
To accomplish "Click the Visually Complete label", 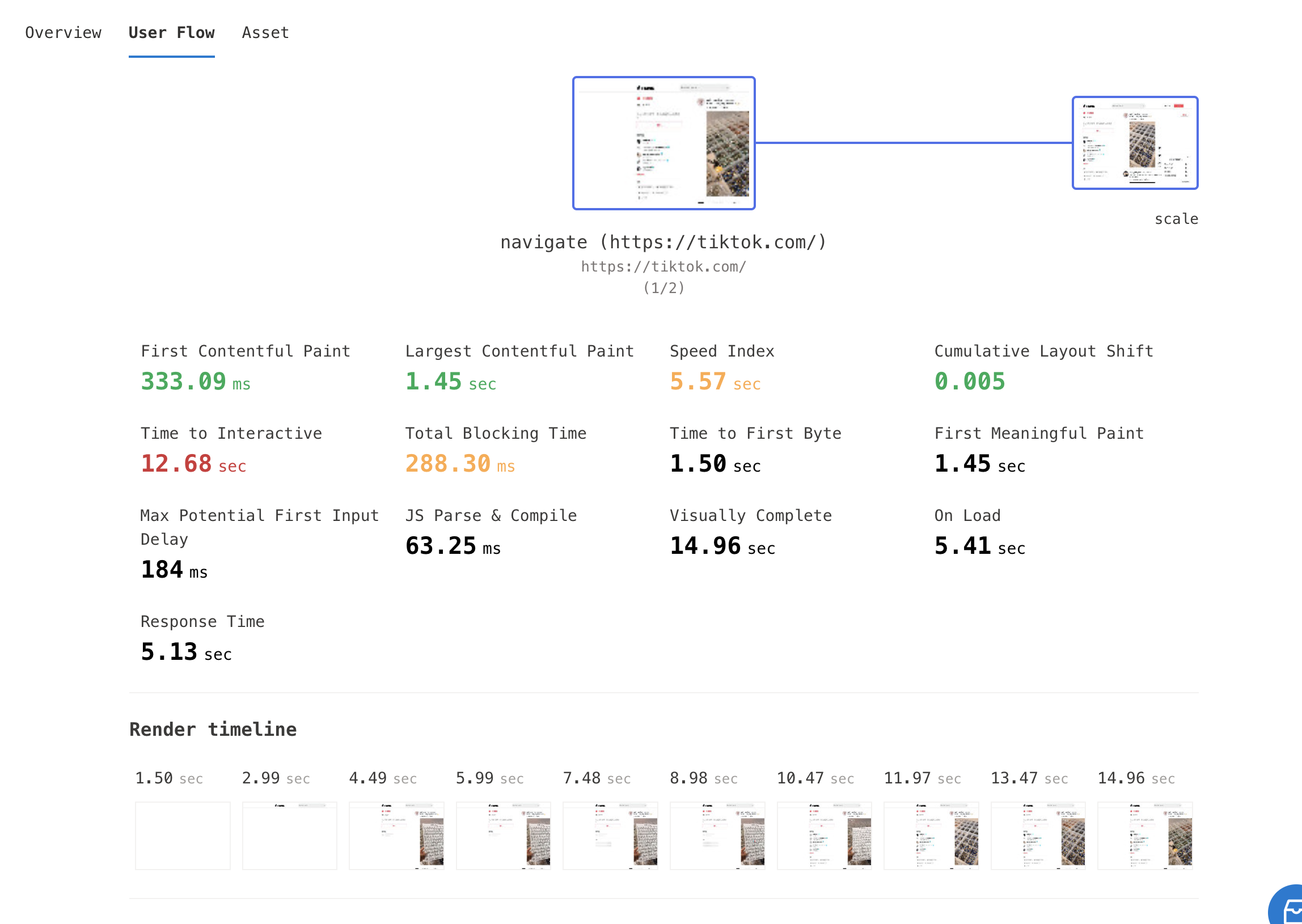I will [751, 515].
